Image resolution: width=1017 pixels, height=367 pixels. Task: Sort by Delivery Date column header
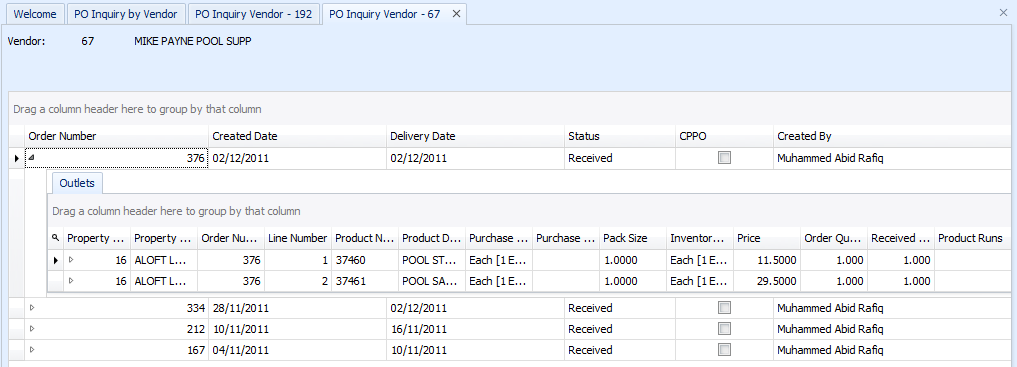(x=475, y=136)
